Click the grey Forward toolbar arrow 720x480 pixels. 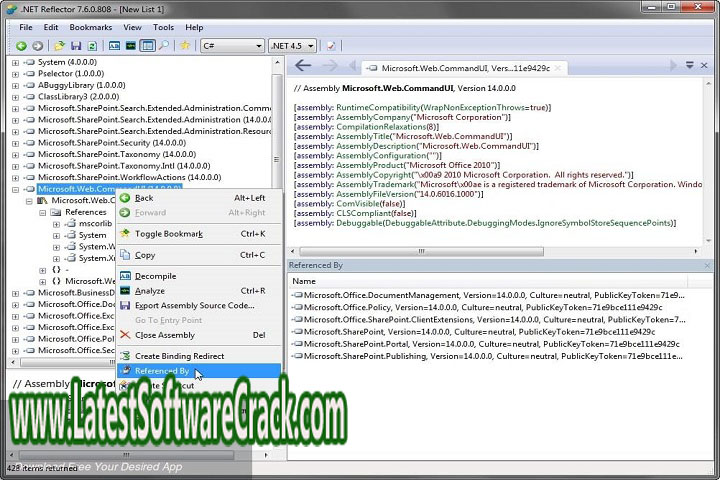(38, 46)
